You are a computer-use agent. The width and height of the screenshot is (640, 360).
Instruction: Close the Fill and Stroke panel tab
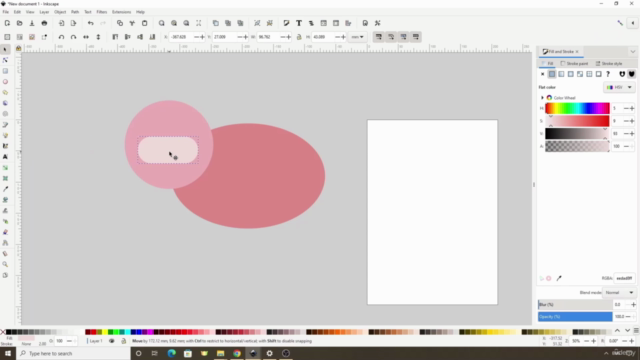point(577,52)
